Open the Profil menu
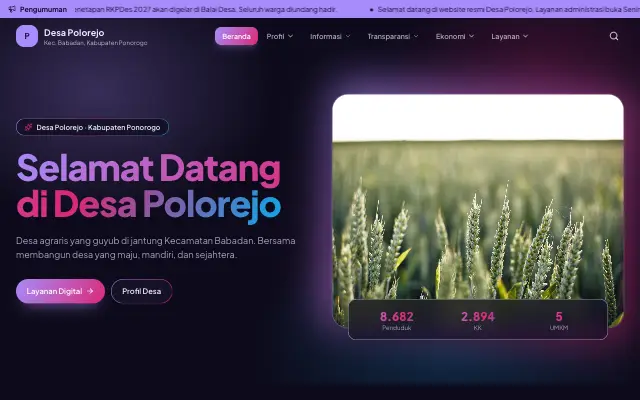 [280, 36]
